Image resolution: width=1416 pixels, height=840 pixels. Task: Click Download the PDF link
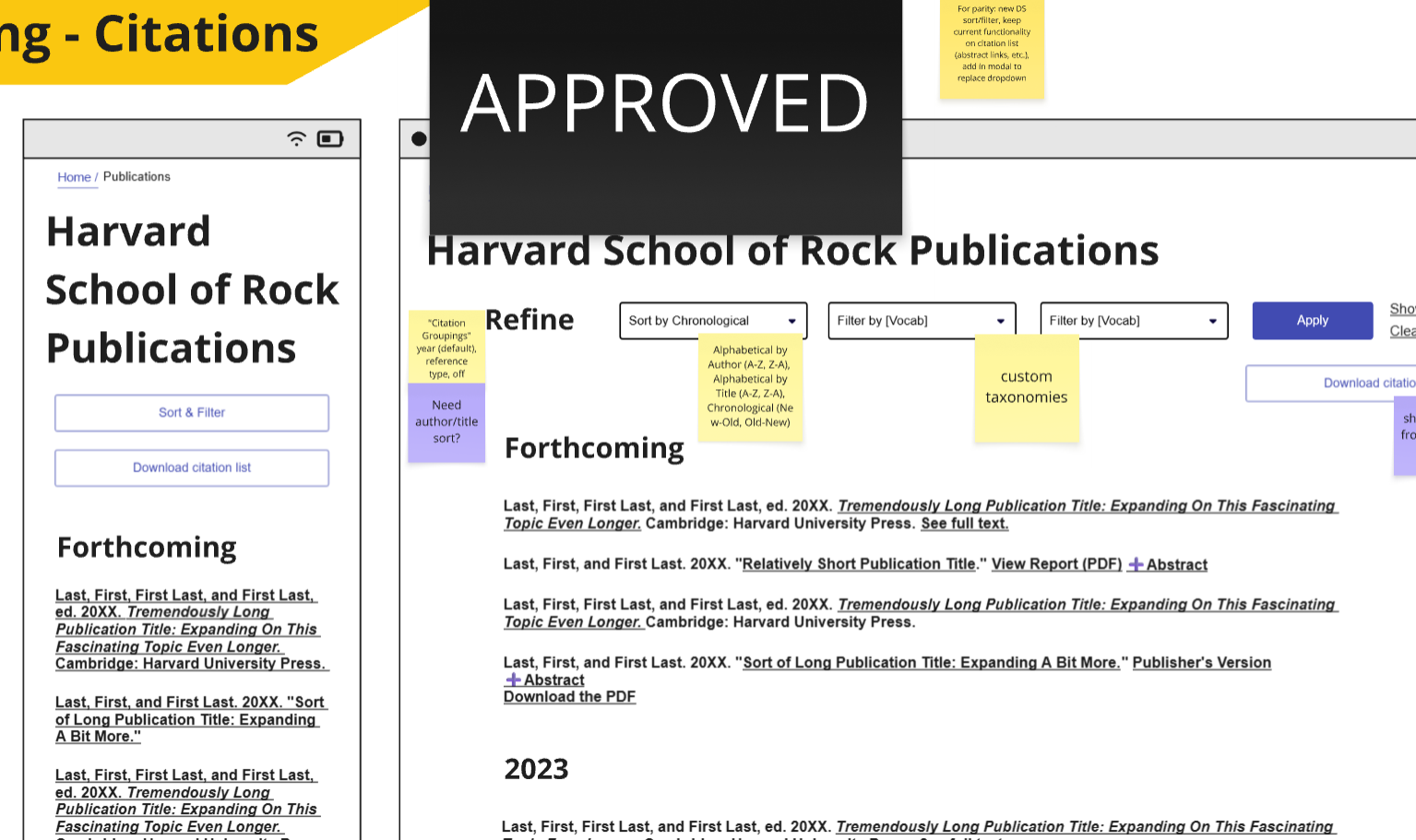coord(569,697)
